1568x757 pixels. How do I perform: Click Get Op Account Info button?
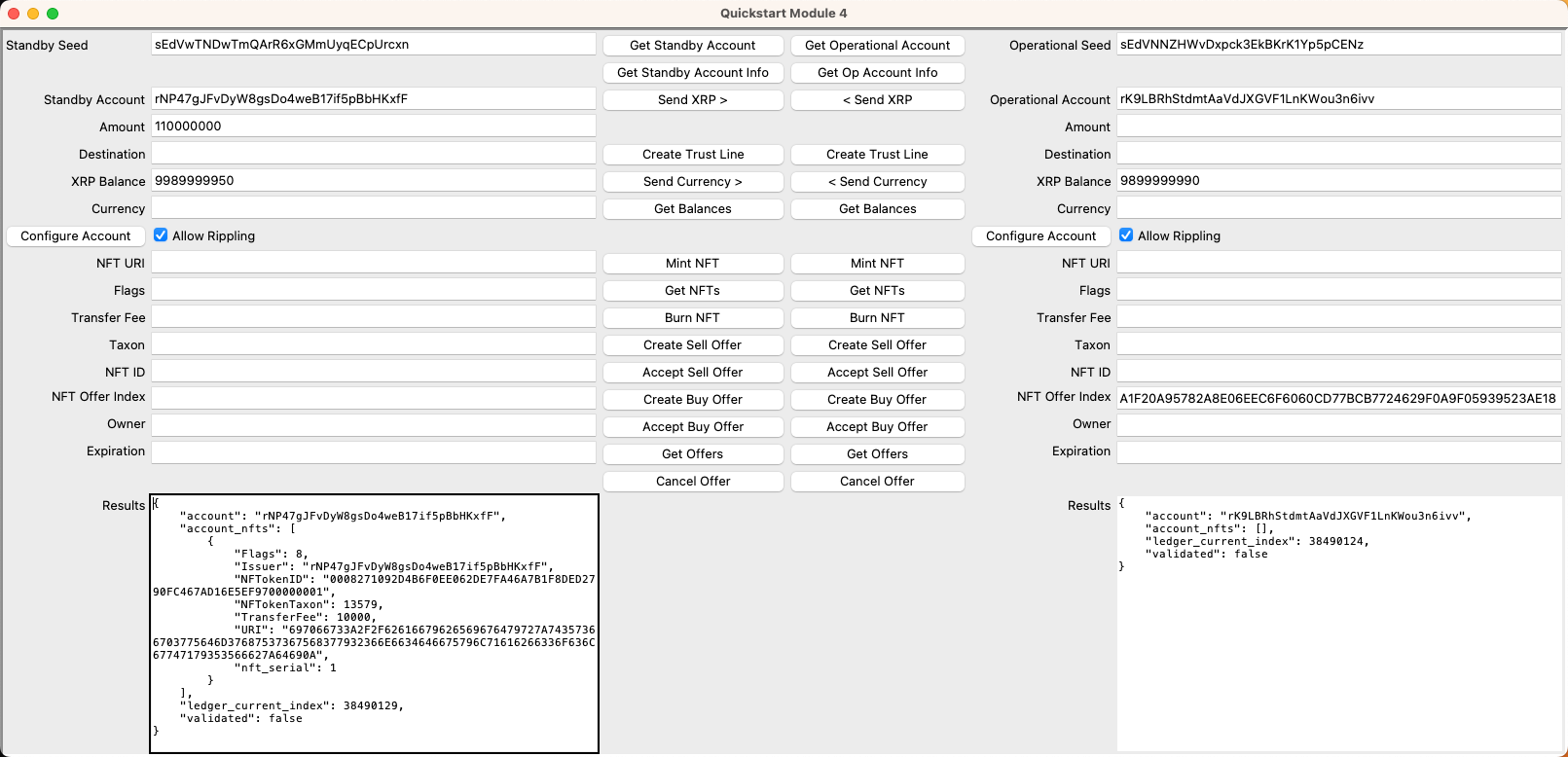(x=877, y=72)
